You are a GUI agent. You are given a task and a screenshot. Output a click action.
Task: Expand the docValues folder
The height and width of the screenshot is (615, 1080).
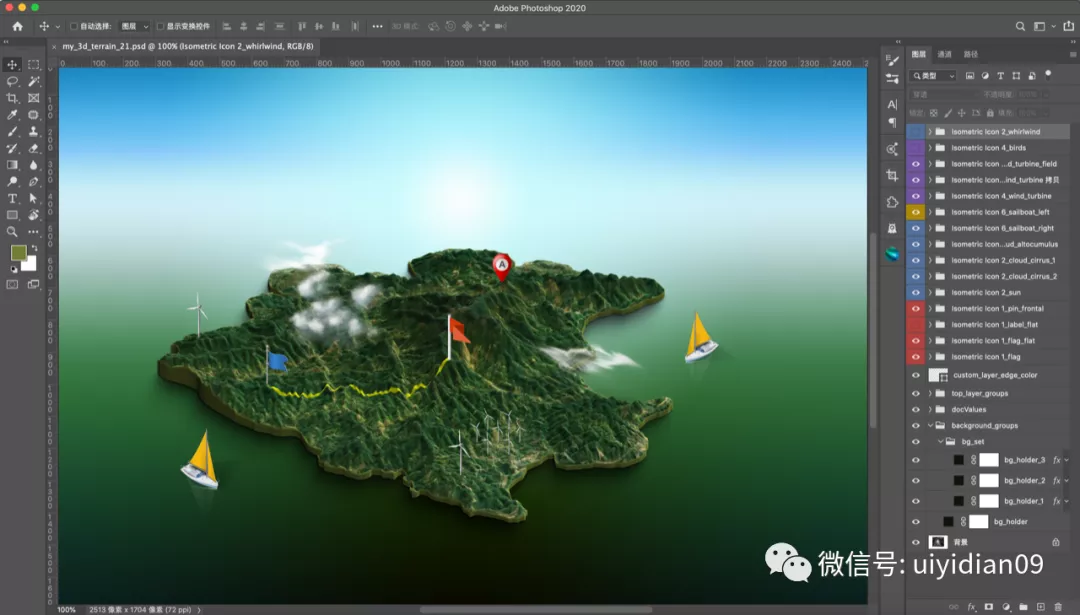pos(930,409)
